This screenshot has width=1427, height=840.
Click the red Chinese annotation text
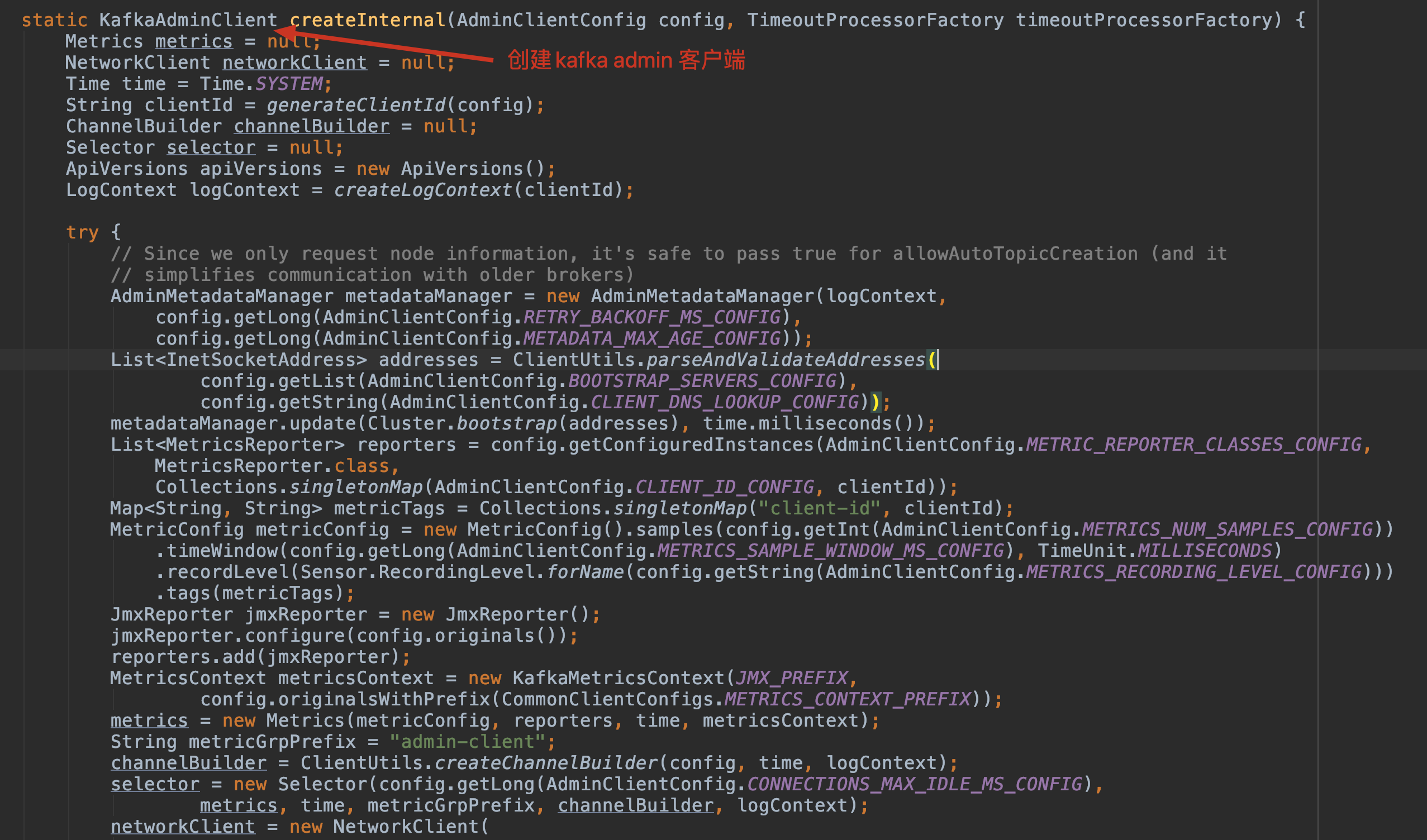pyautogui.click(x=626, y=60)
